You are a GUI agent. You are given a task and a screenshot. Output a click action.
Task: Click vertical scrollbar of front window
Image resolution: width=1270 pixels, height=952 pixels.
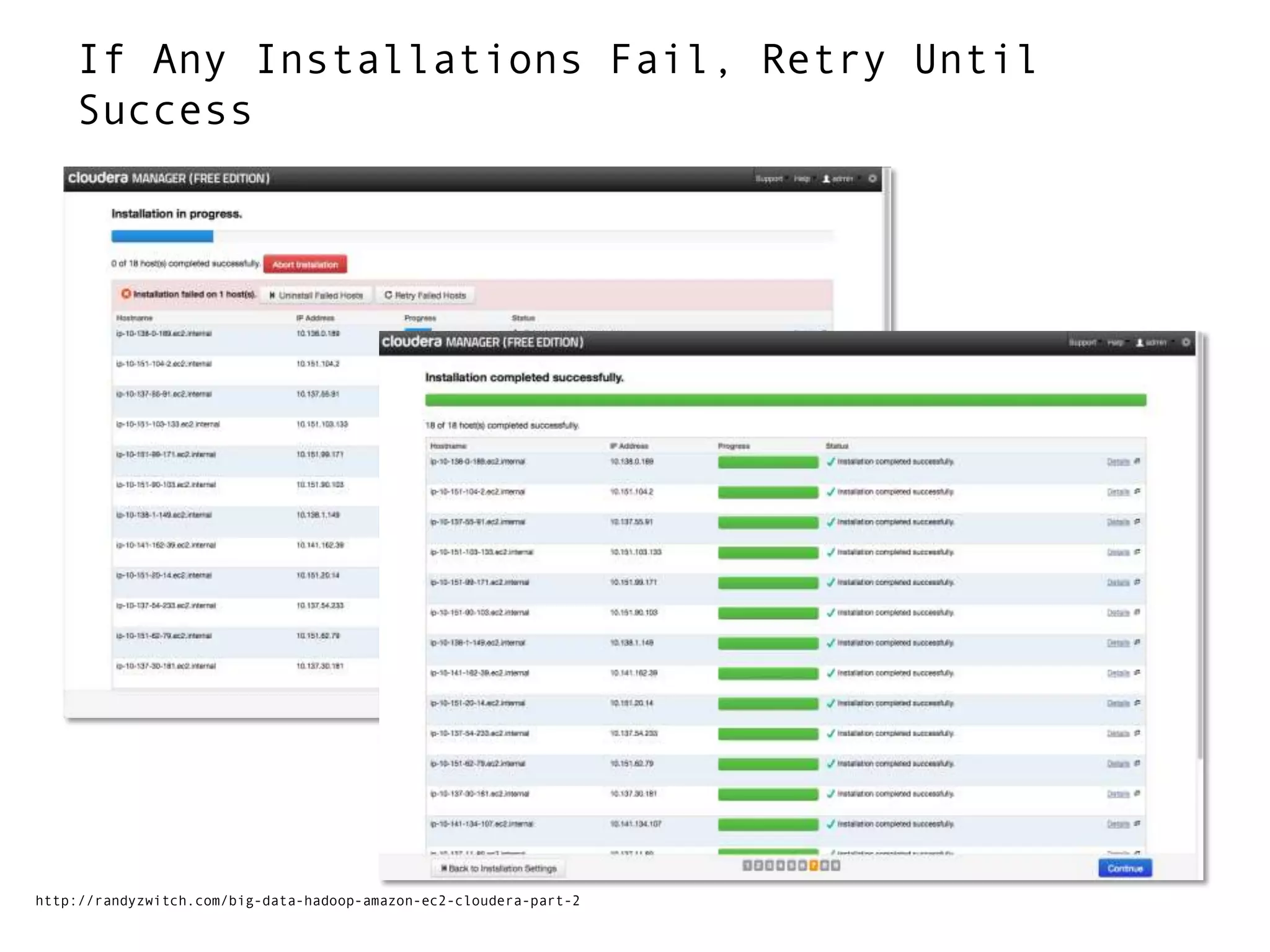(1200, 545)
